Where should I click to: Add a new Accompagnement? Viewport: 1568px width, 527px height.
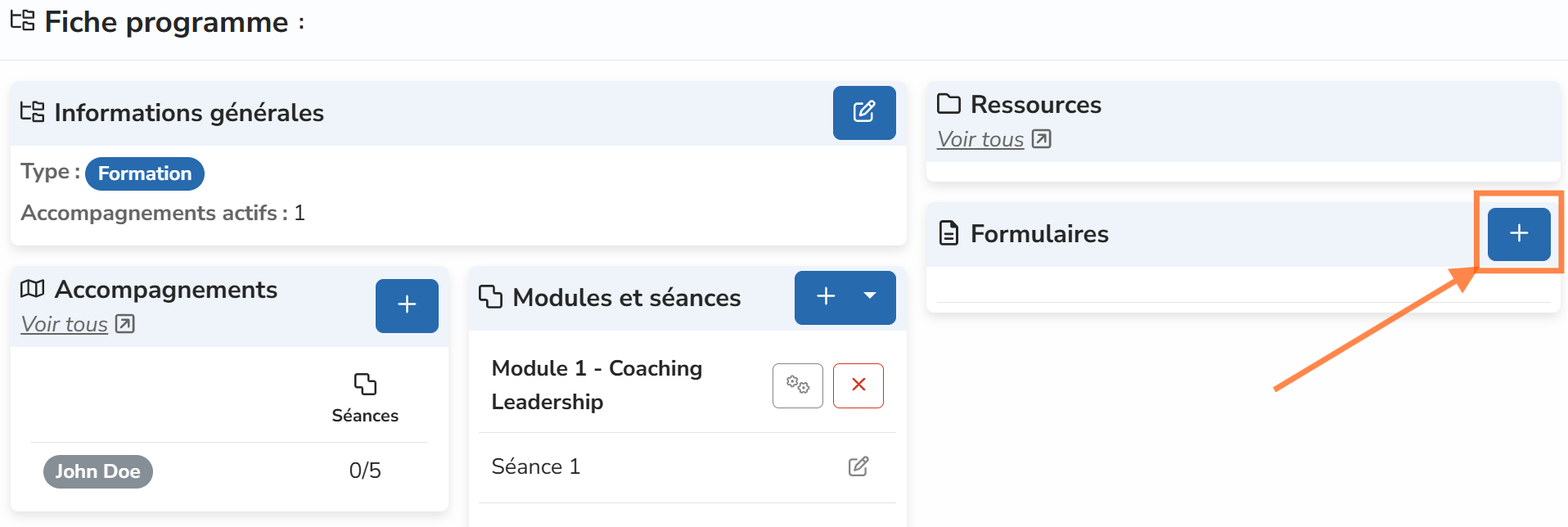click(x=407, y=305)
